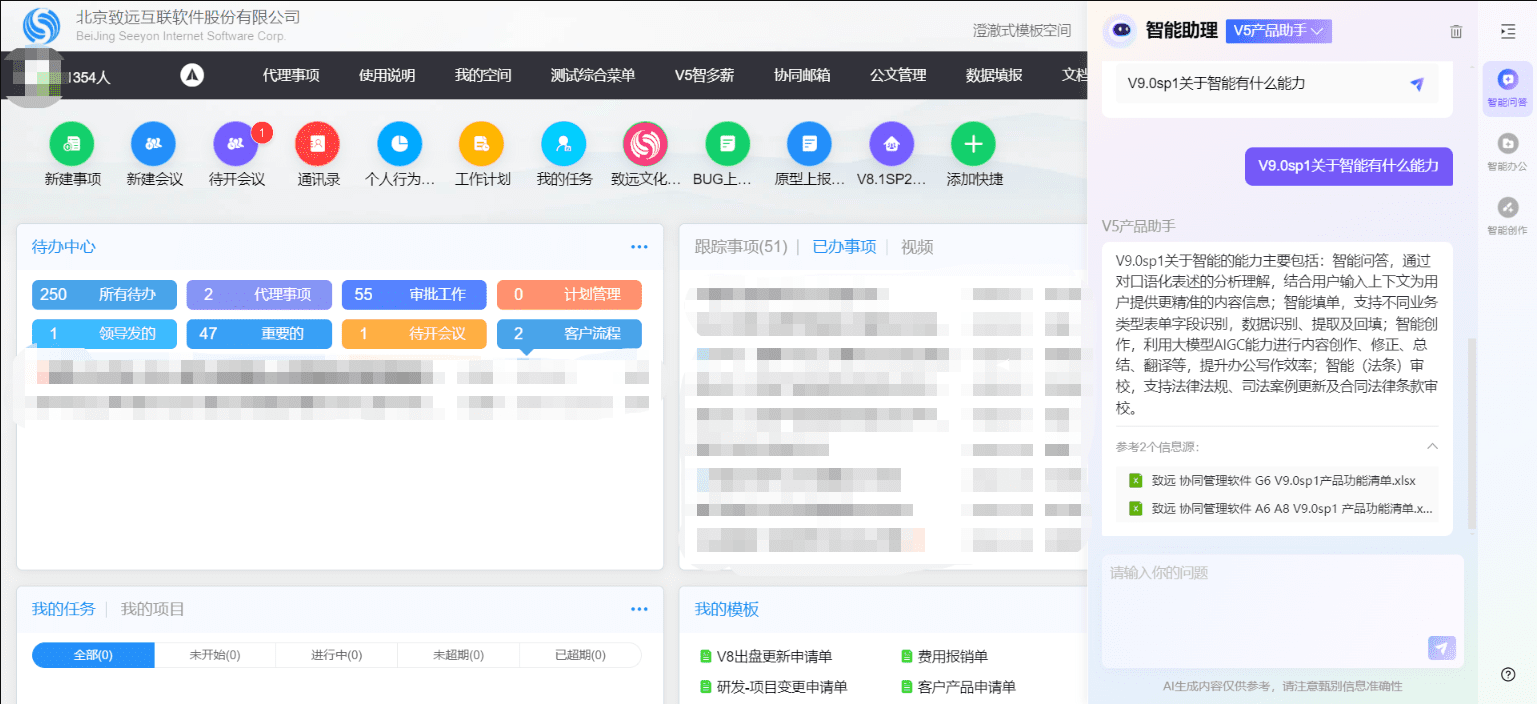Open 测试综合菜单 in the navigation bar
The width and height of the screenshot is (1537, 704).
click(593, 75)
